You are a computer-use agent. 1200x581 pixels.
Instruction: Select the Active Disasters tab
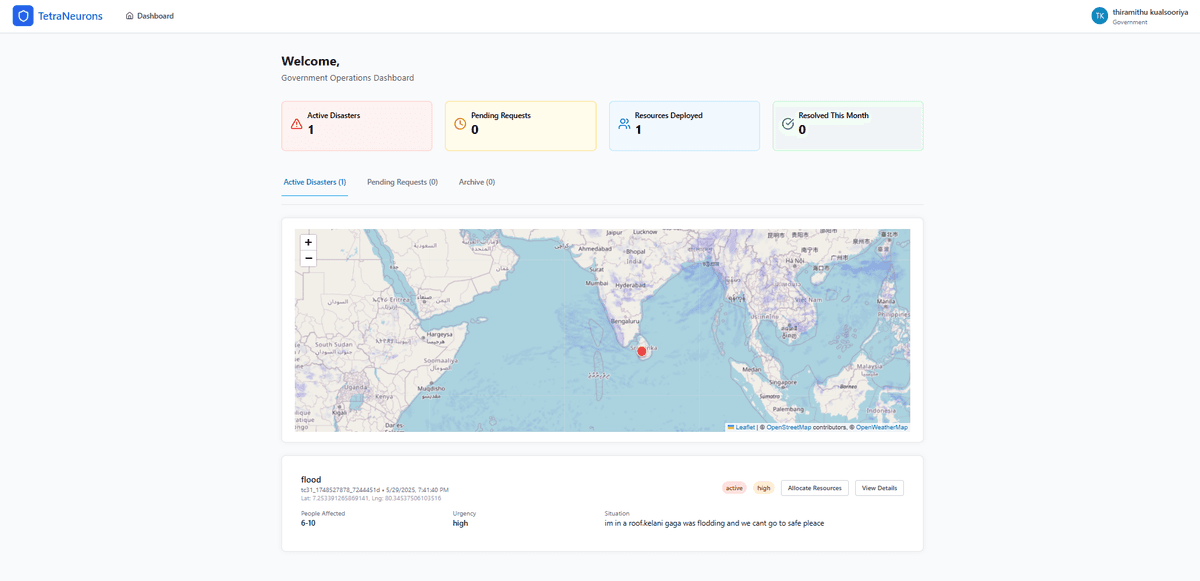[x=315, y=182]
